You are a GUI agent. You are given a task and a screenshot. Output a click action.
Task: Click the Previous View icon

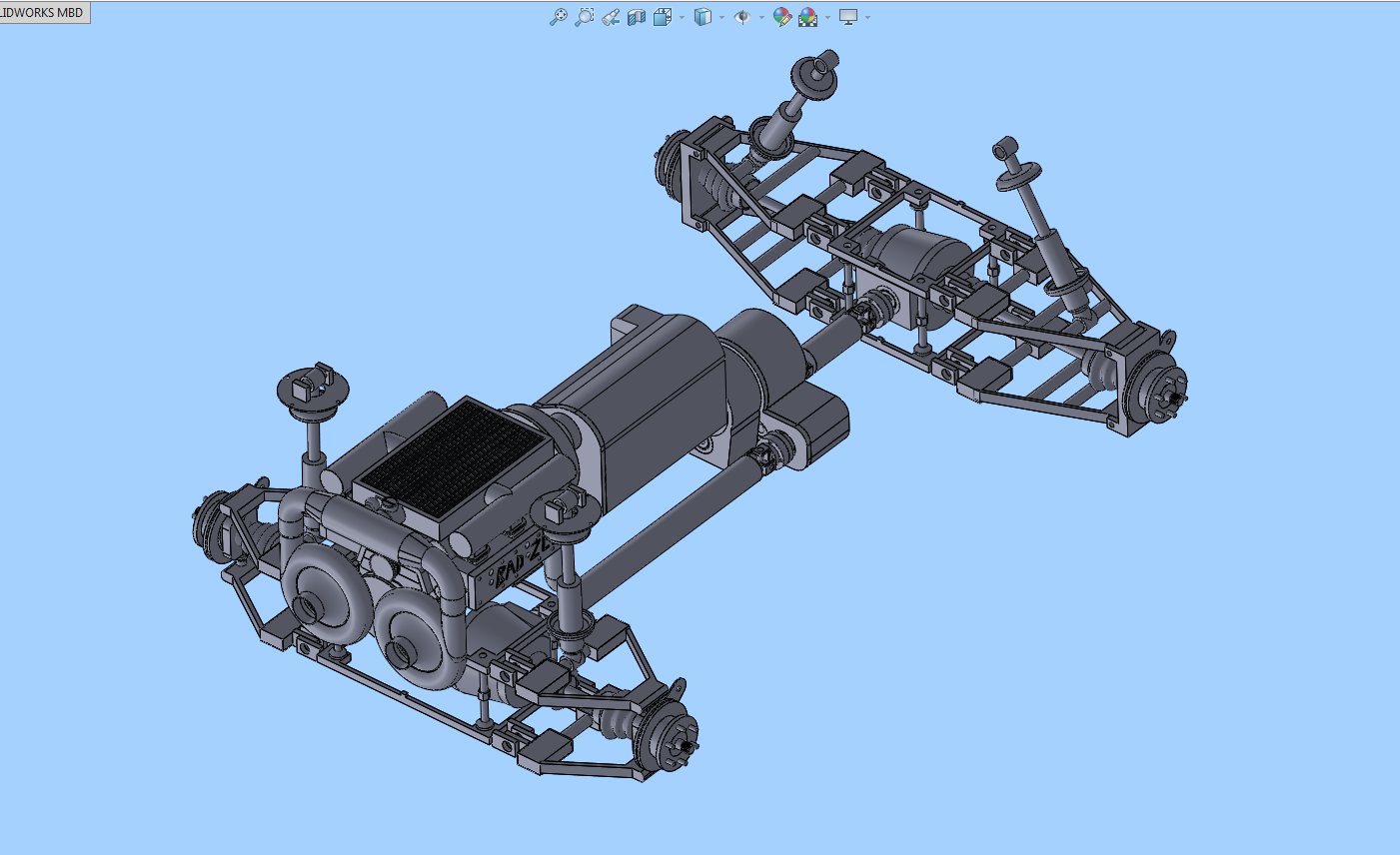611,17
